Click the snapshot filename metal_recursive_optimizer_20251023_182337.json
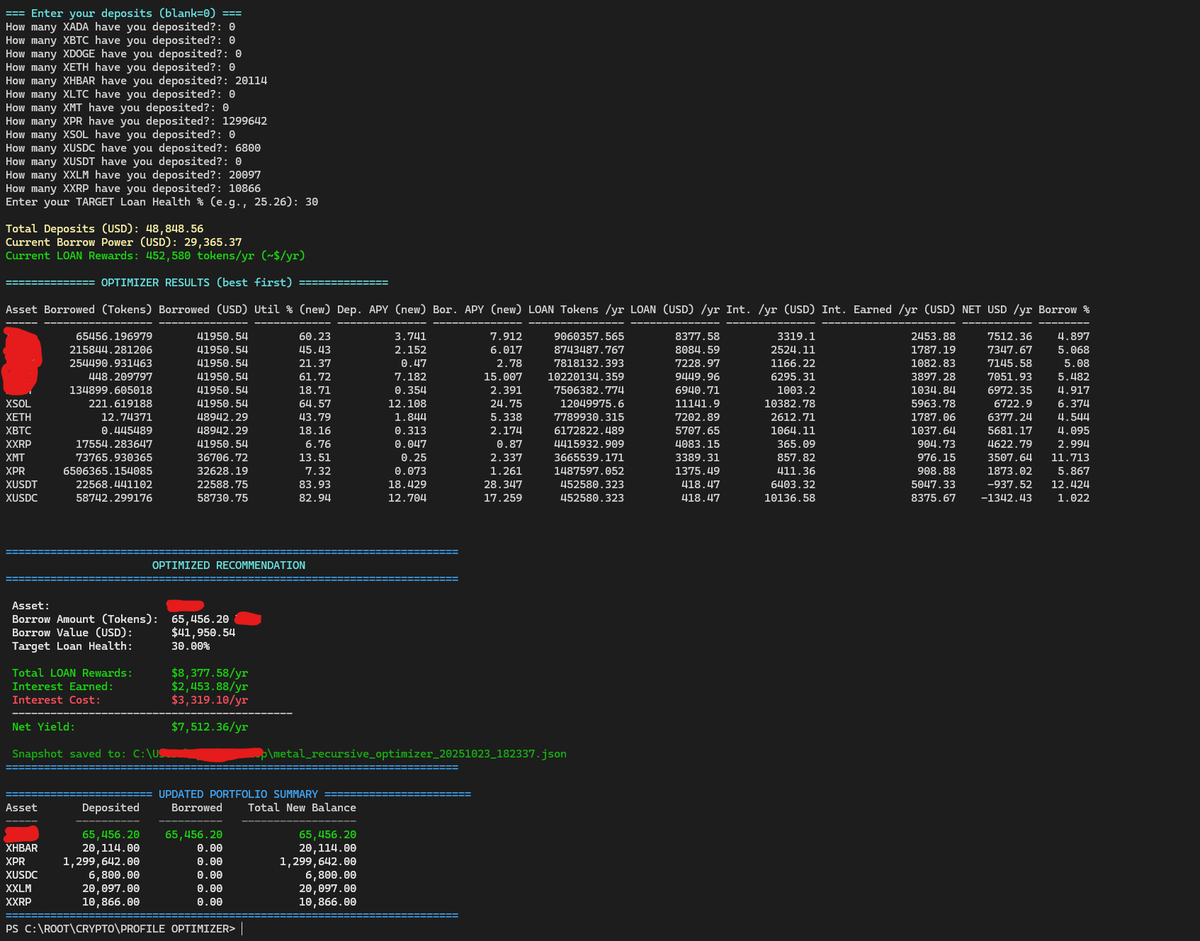 (422, 753)
